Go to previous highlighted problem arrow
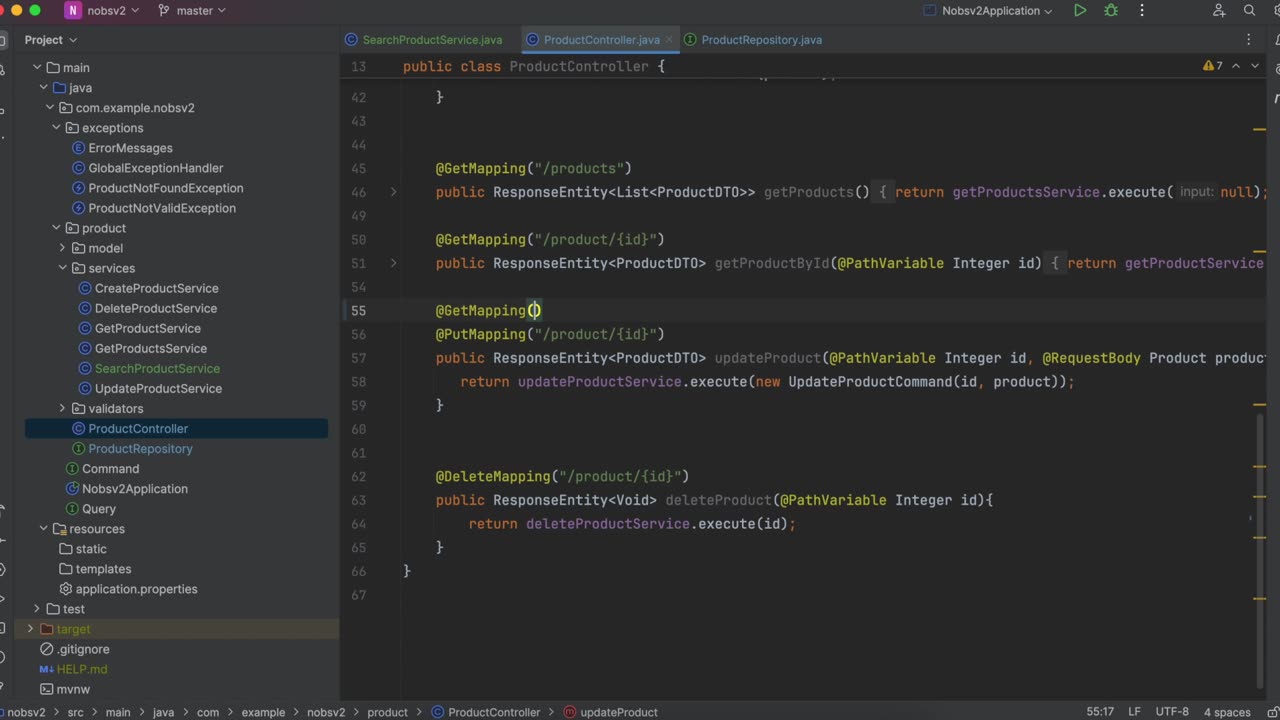The height and width of the screenshot is (720, 1280). click(1236, 66)
